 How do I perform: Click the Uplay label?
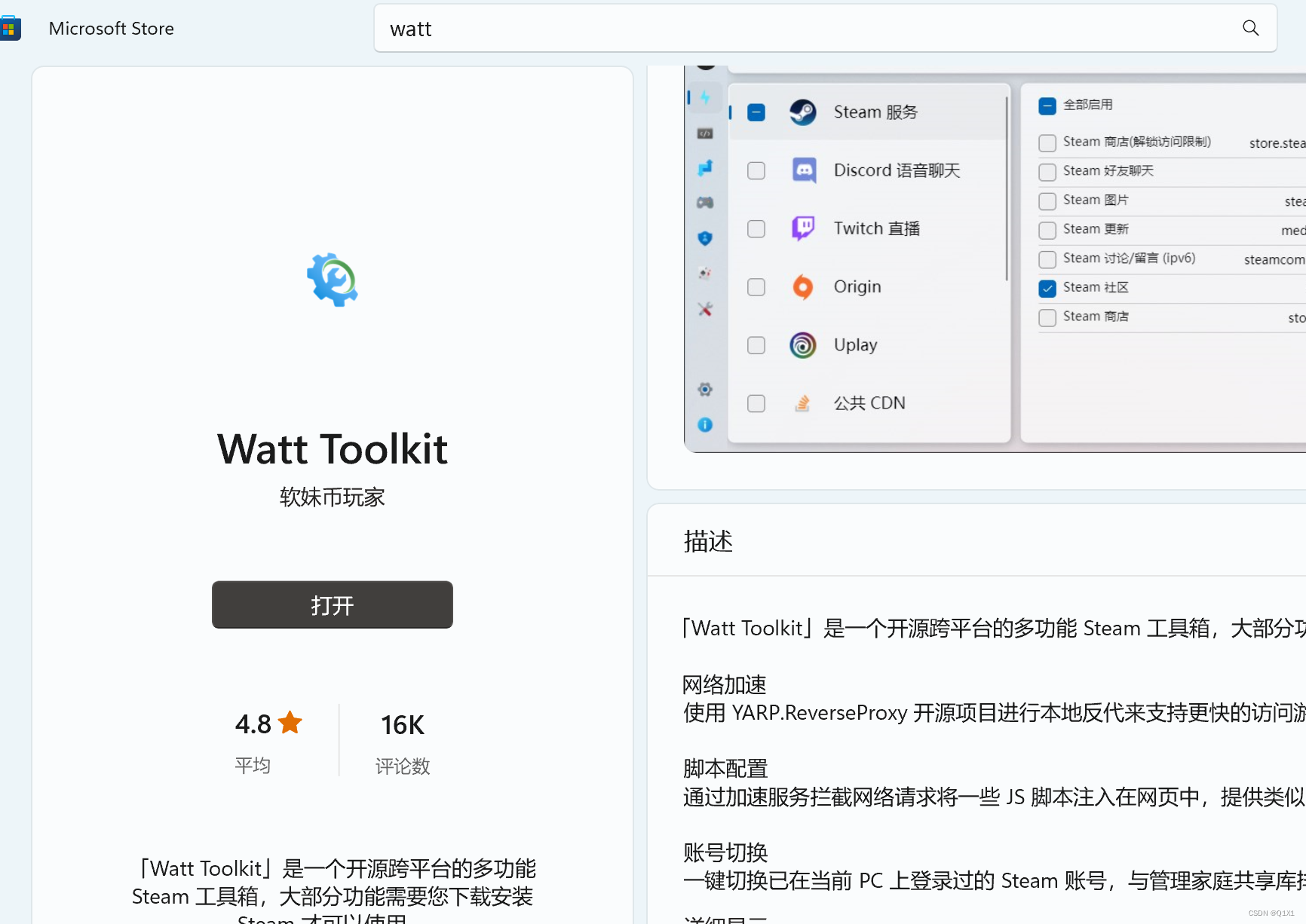tap(856, 344)
